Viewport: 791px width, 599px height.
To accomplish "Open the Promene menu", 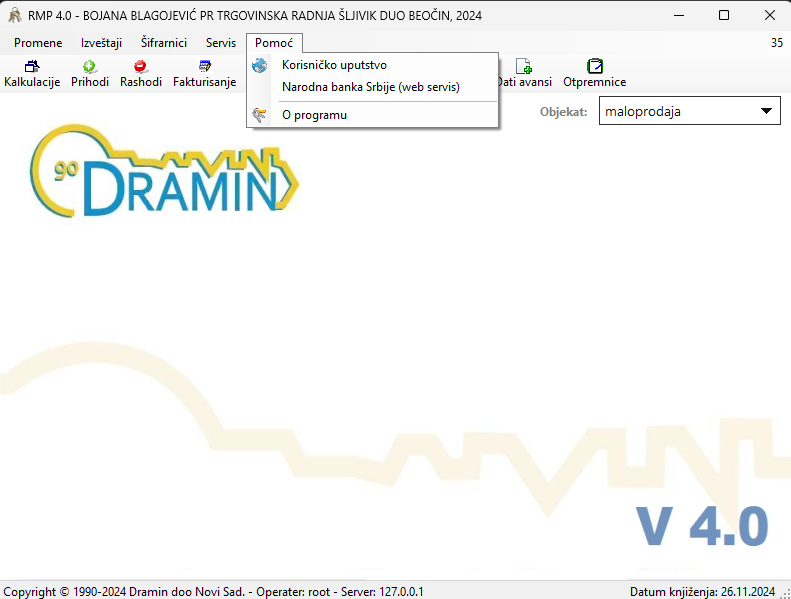I will [x=38, y=43].
